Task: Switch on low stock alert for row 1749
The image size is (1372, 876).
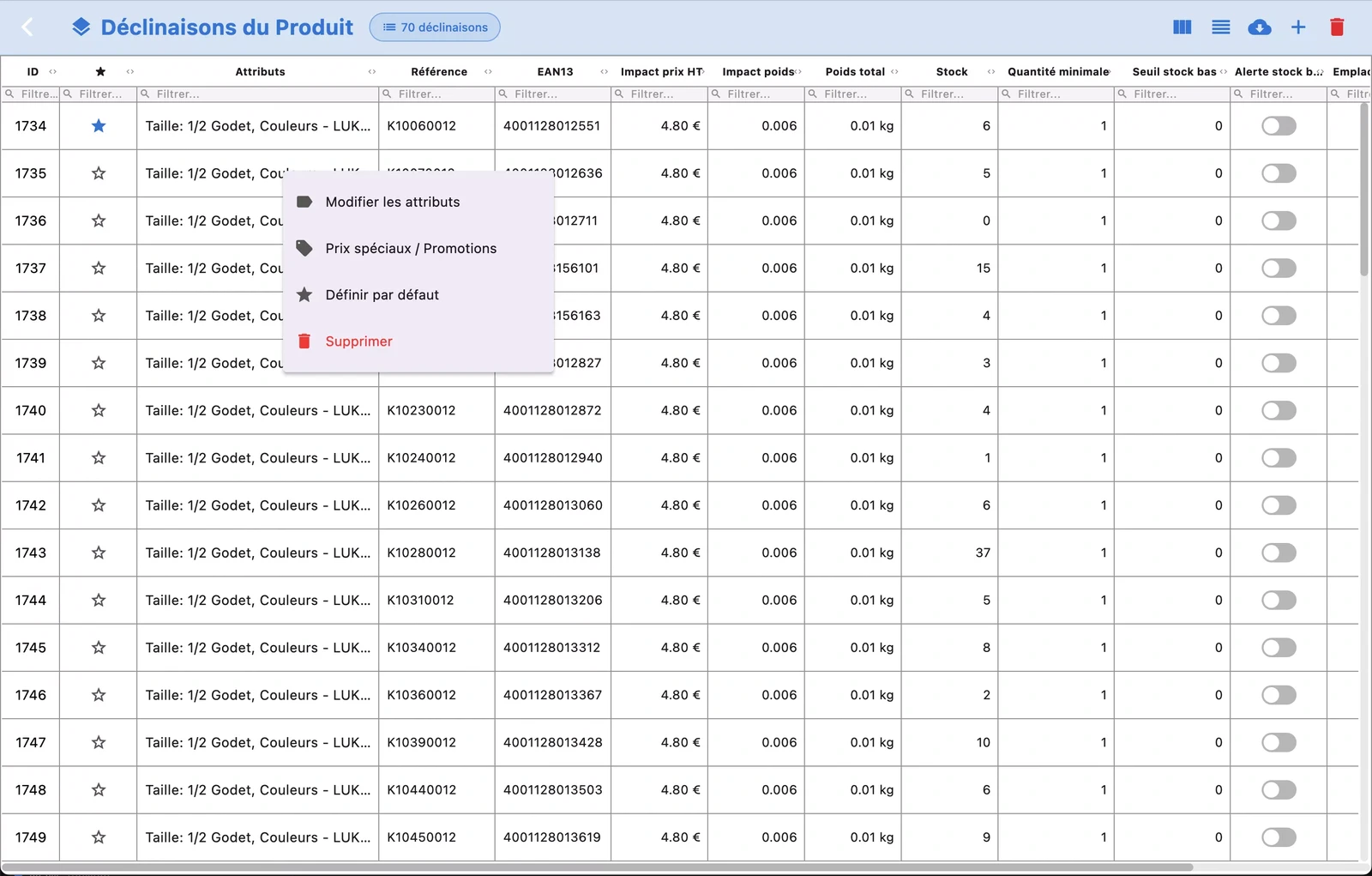Action: [1278, 837]
